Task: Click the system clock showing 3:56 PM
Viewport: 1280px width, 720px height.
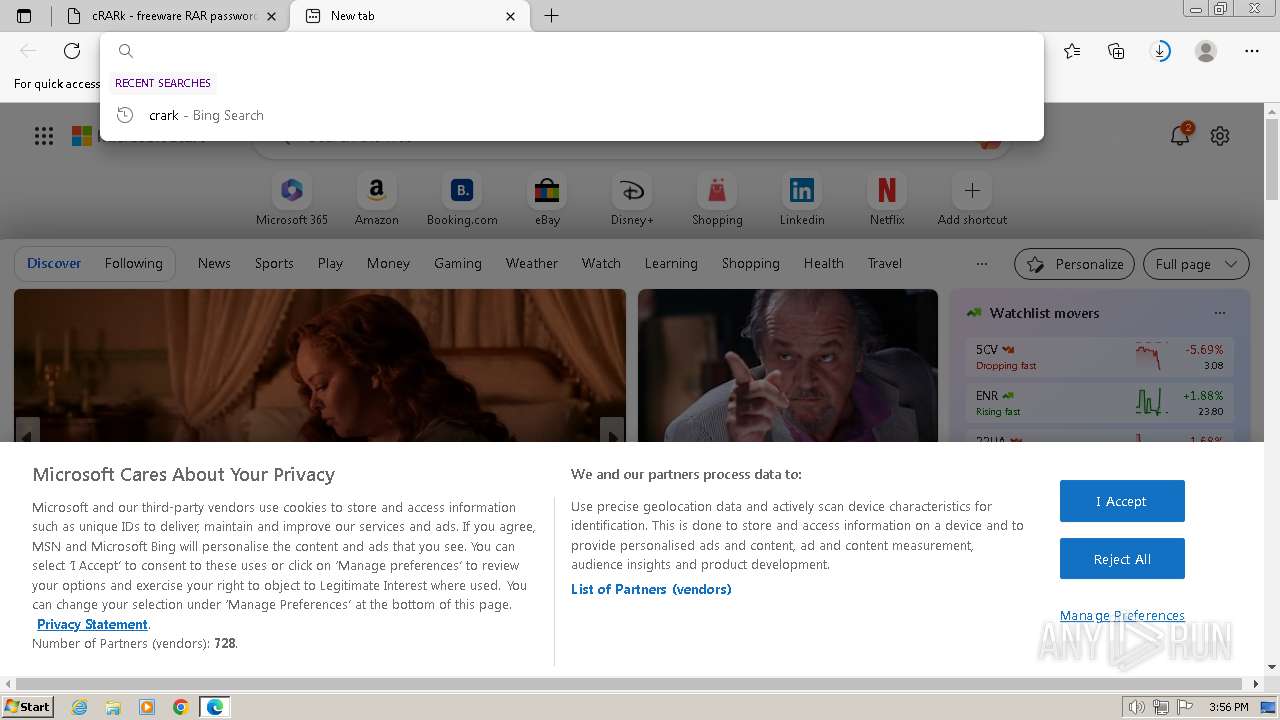Action: (x=1228, y=707)
